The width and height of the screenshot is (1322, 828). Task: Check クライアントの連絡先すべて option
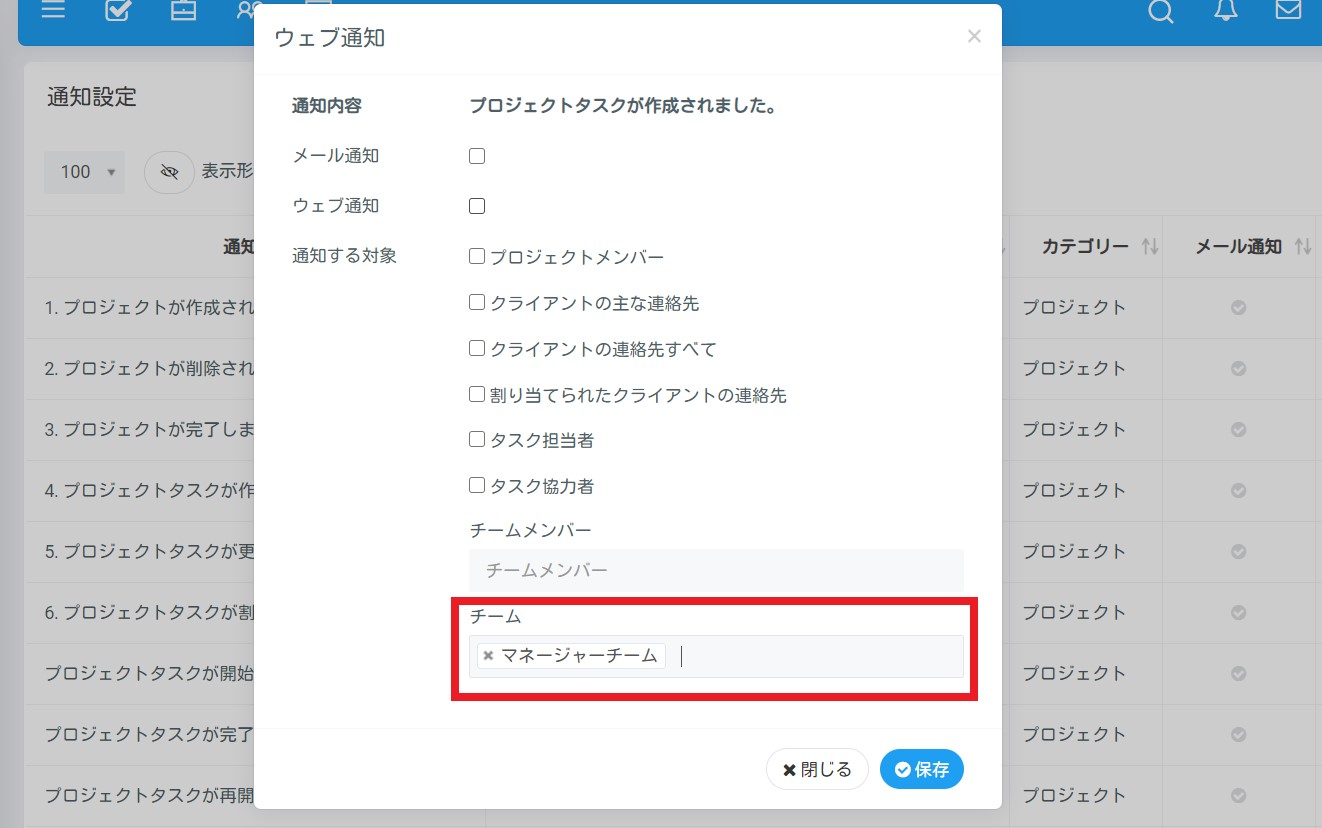[x=477, y=349]
